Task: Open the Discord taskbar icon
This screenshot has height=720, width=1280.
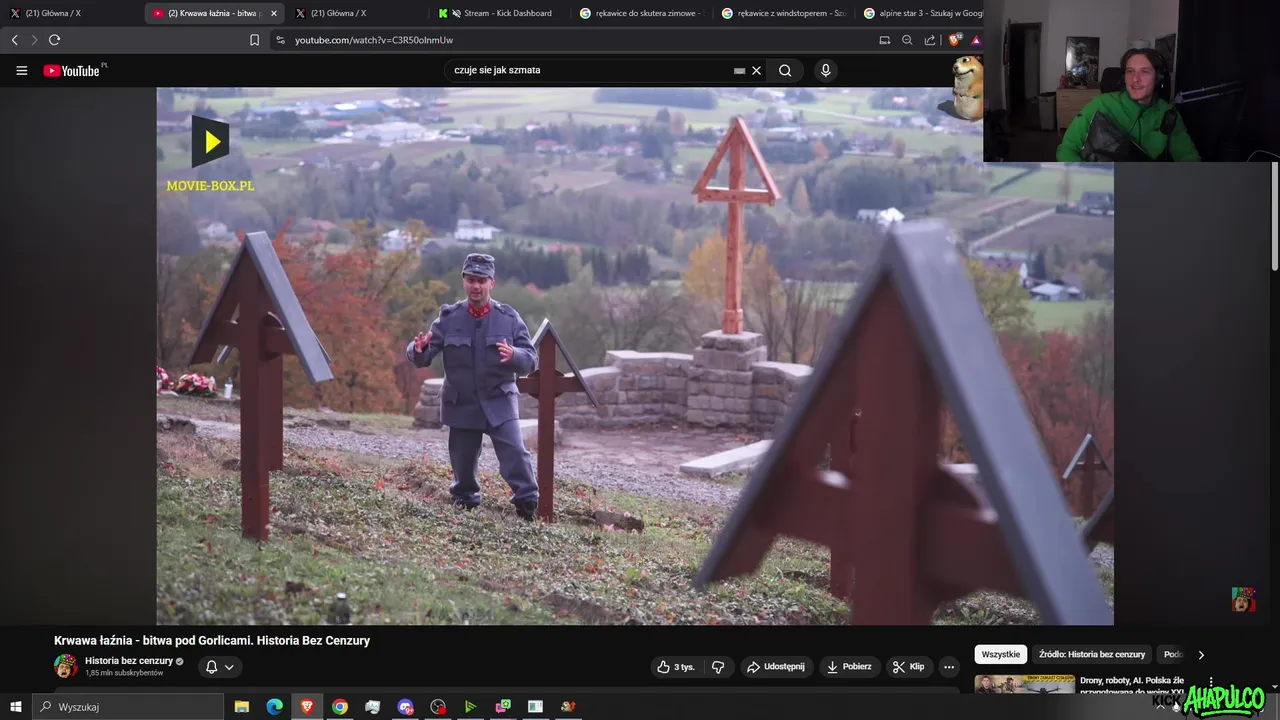Action: click(x=405, y=706)
